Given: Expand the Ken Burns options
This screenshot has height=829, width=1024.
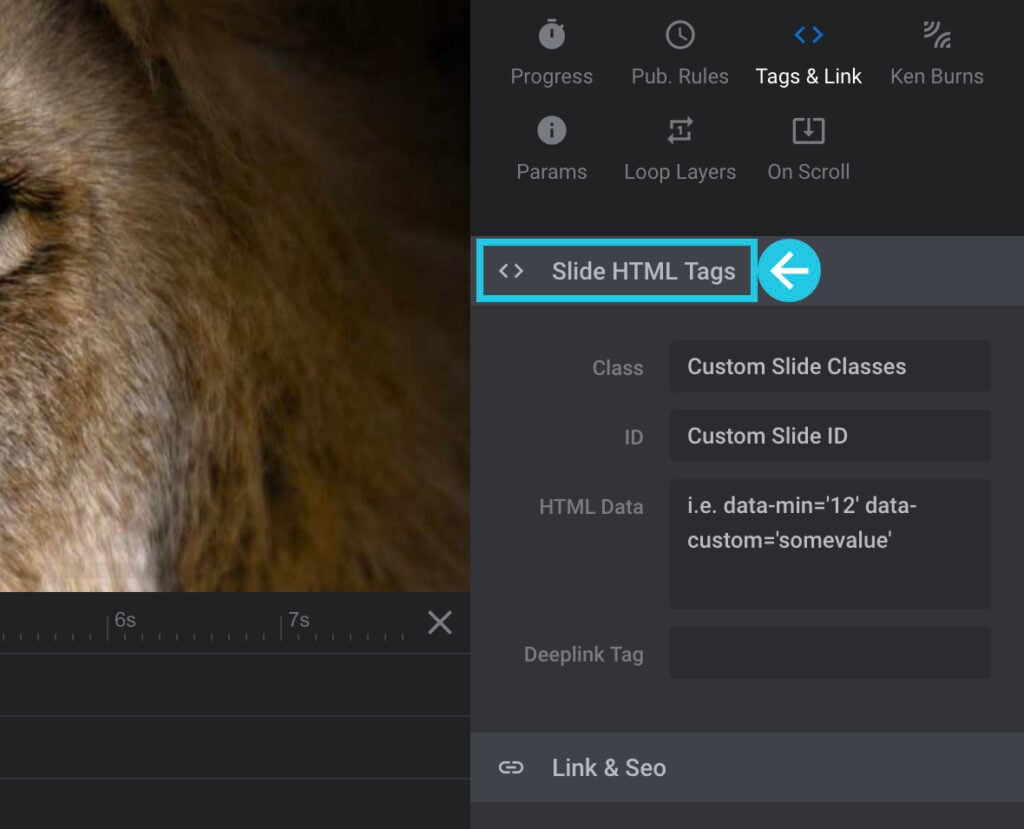Looking at the screenshot, I should pyautogui.click(x=936, y=52).
